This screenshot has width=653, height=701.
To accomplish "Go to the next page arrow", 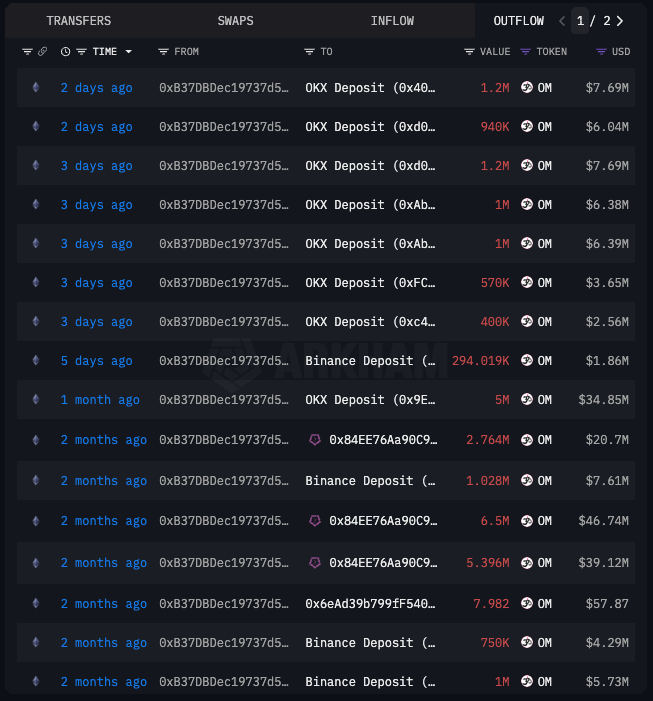I will coord(620,20).
